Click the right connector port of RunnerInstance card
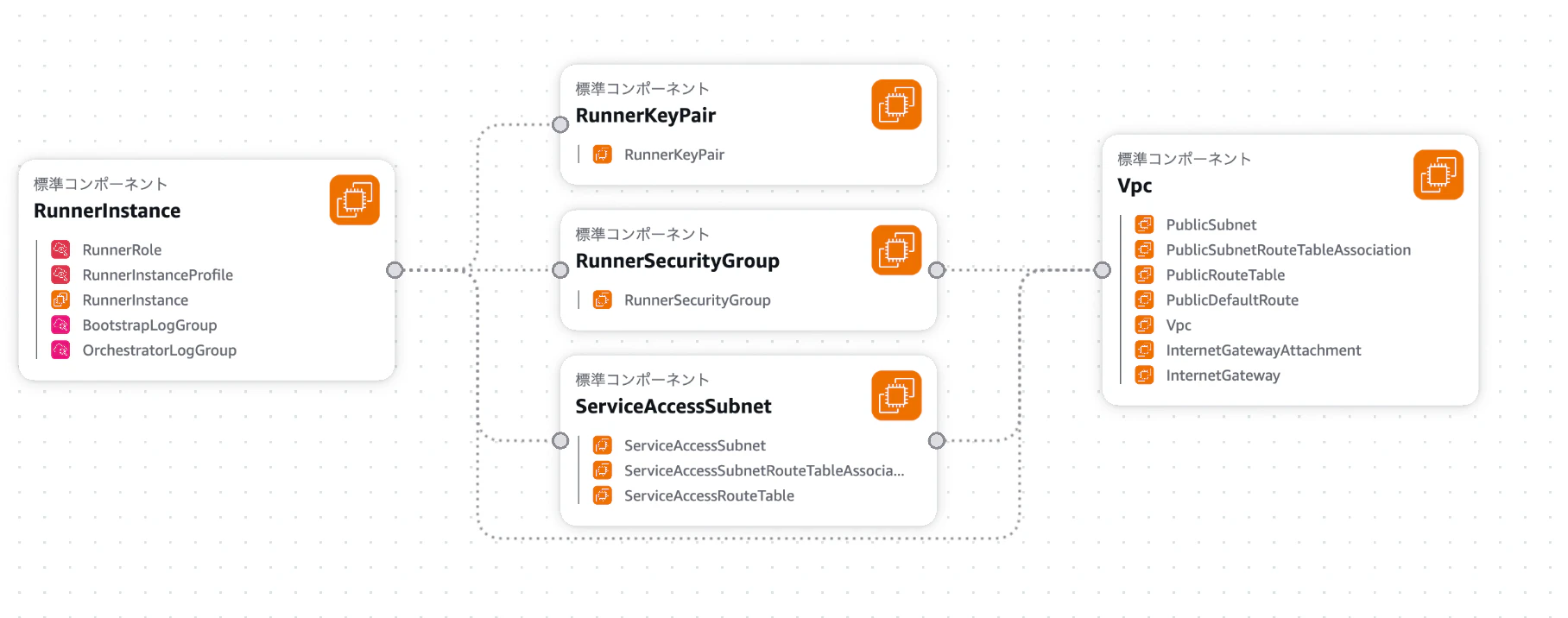Image resolution: width=1568 pixels, height=618 pixels. pyautogui.click(x=395, y=270)
